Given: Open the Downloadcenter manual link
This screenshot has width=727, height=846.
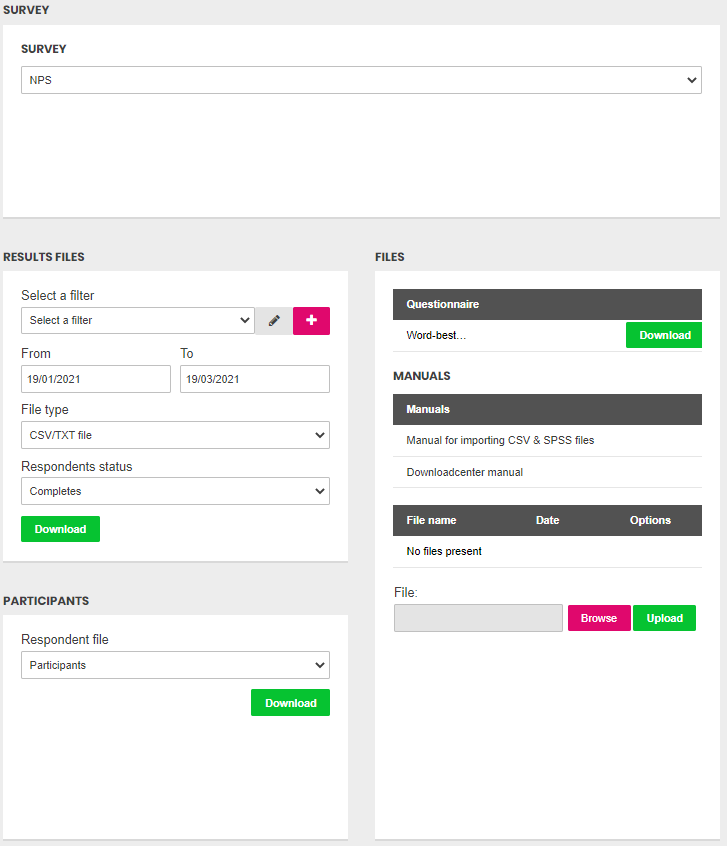Looking at the screenshot, I should pos(465,472).
